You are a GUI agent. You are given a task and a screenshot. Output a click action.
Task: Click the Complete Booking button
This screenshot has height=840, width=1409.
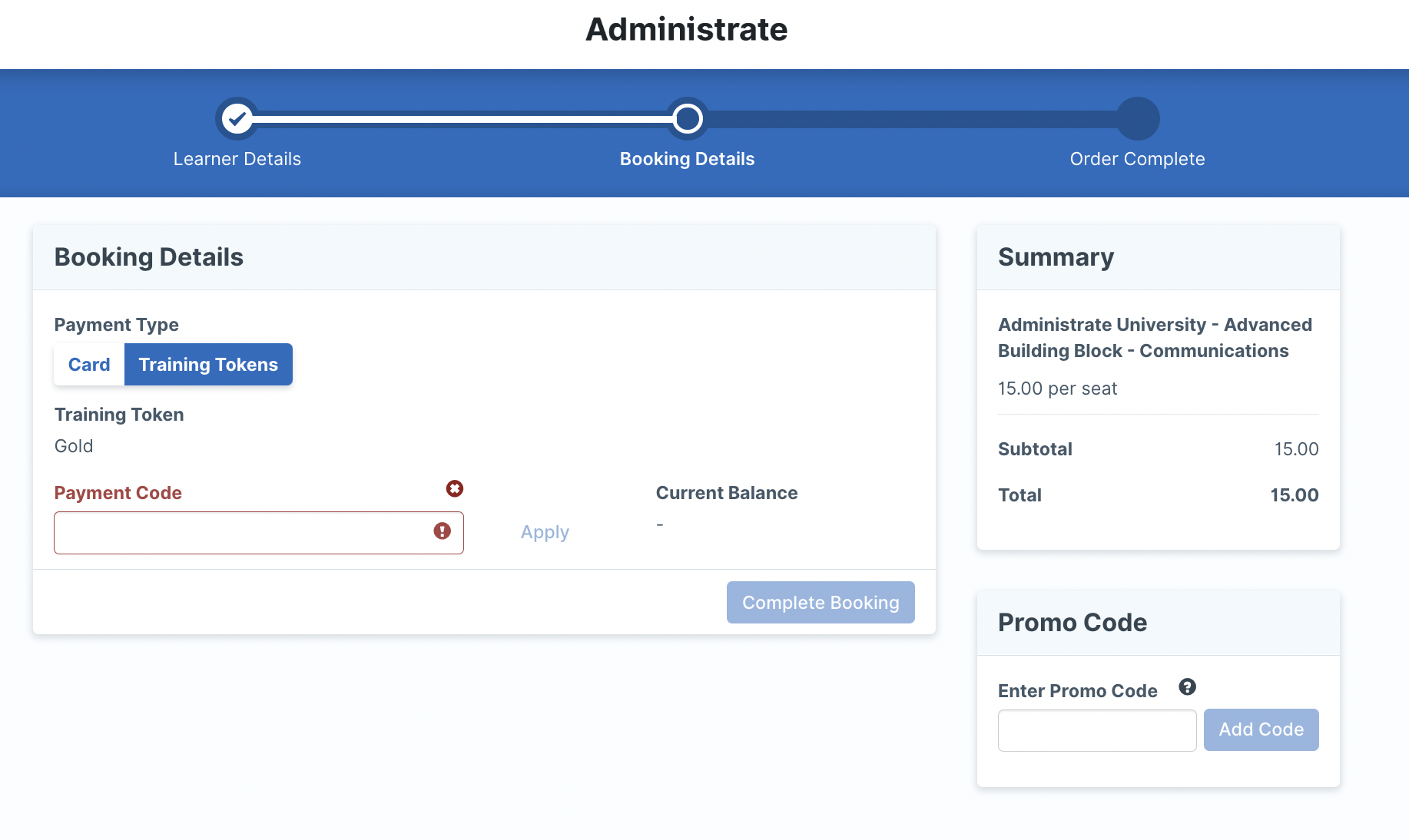[x=821, y=603]
